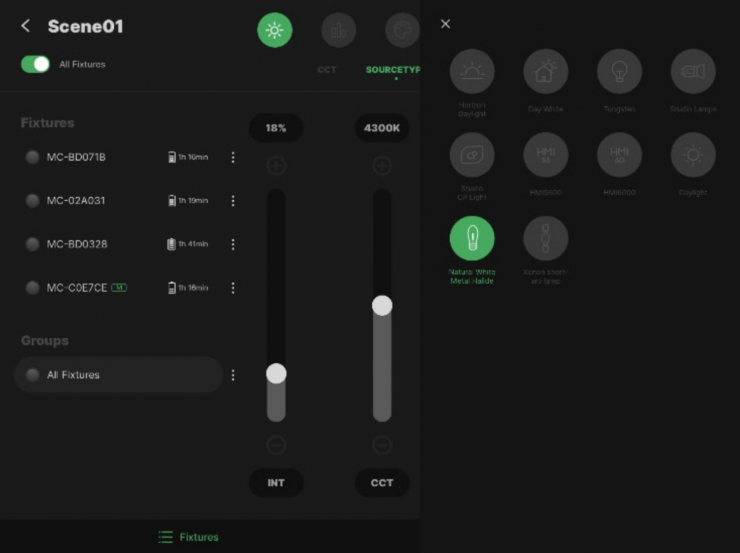Choose the Day White source icon

[546, 71]
